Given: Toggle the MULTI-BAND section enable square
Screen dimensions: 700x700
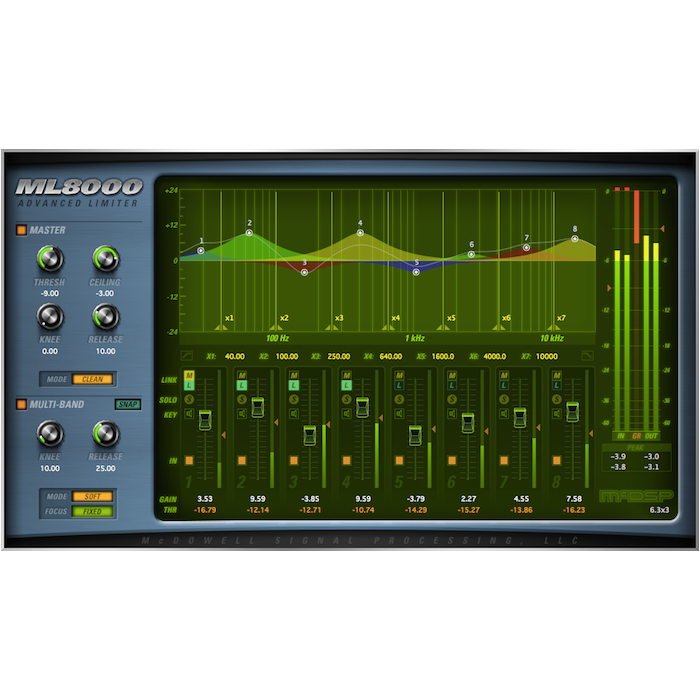Looking at the screenshot, I should click(x=21, y=404).
